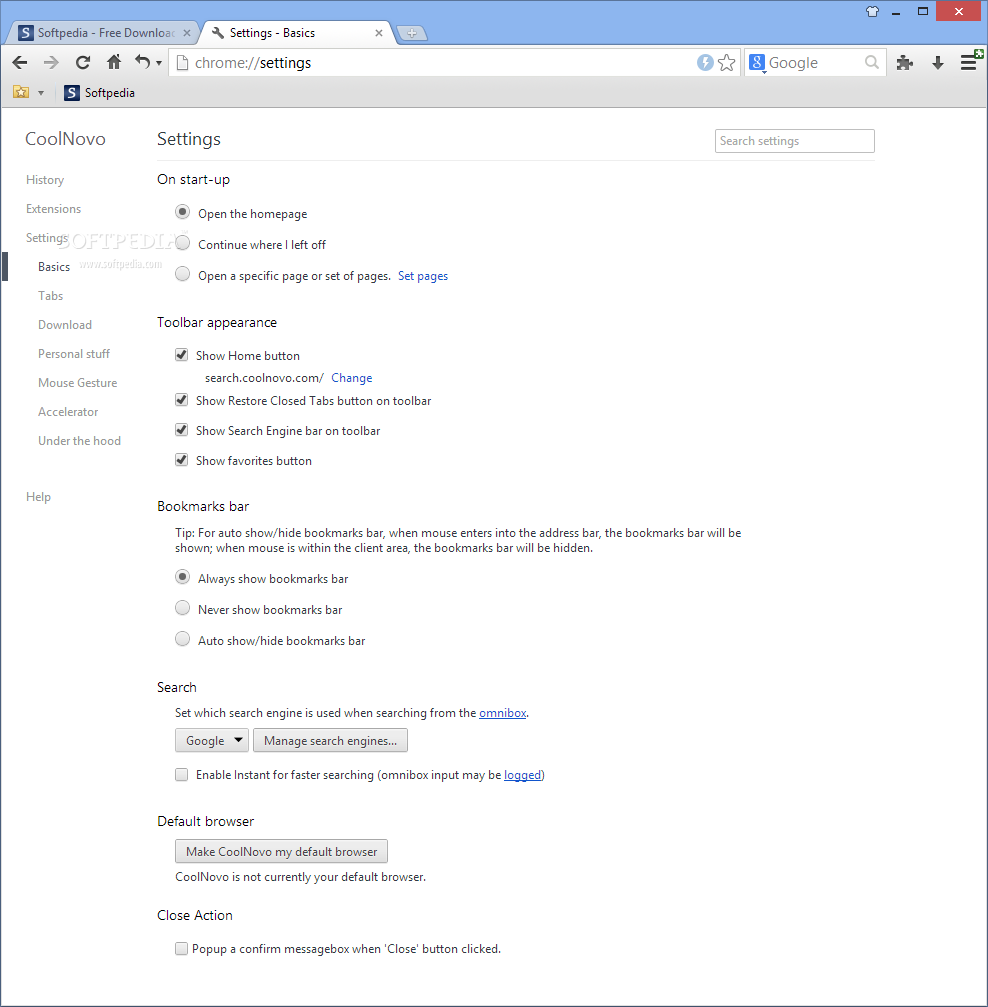Screen dimensions: 988x1007
Task: Open the main menu hamburger icon
Action: tap(969, 62)
